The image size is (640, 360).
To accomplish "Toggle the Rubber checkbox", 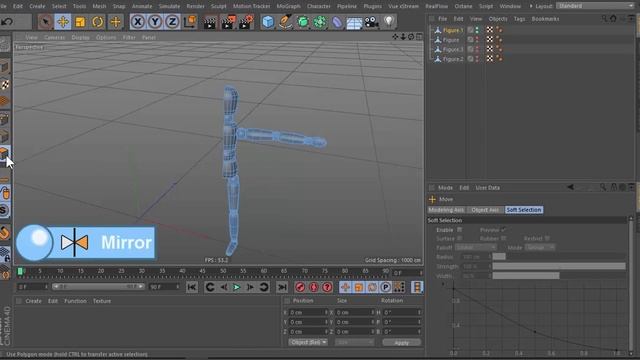I will tap(504, 238).
